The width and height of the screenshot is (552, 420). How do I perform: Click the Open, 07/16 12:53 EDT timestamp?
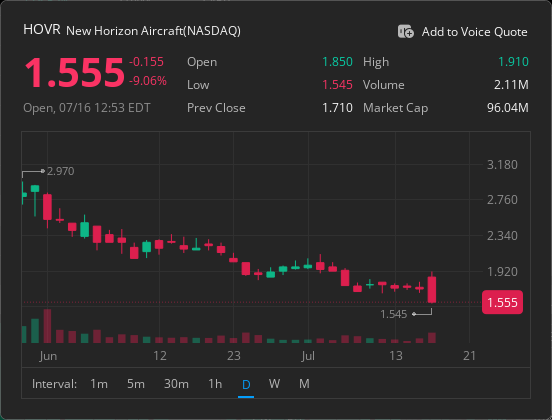[x=87, y=108]
